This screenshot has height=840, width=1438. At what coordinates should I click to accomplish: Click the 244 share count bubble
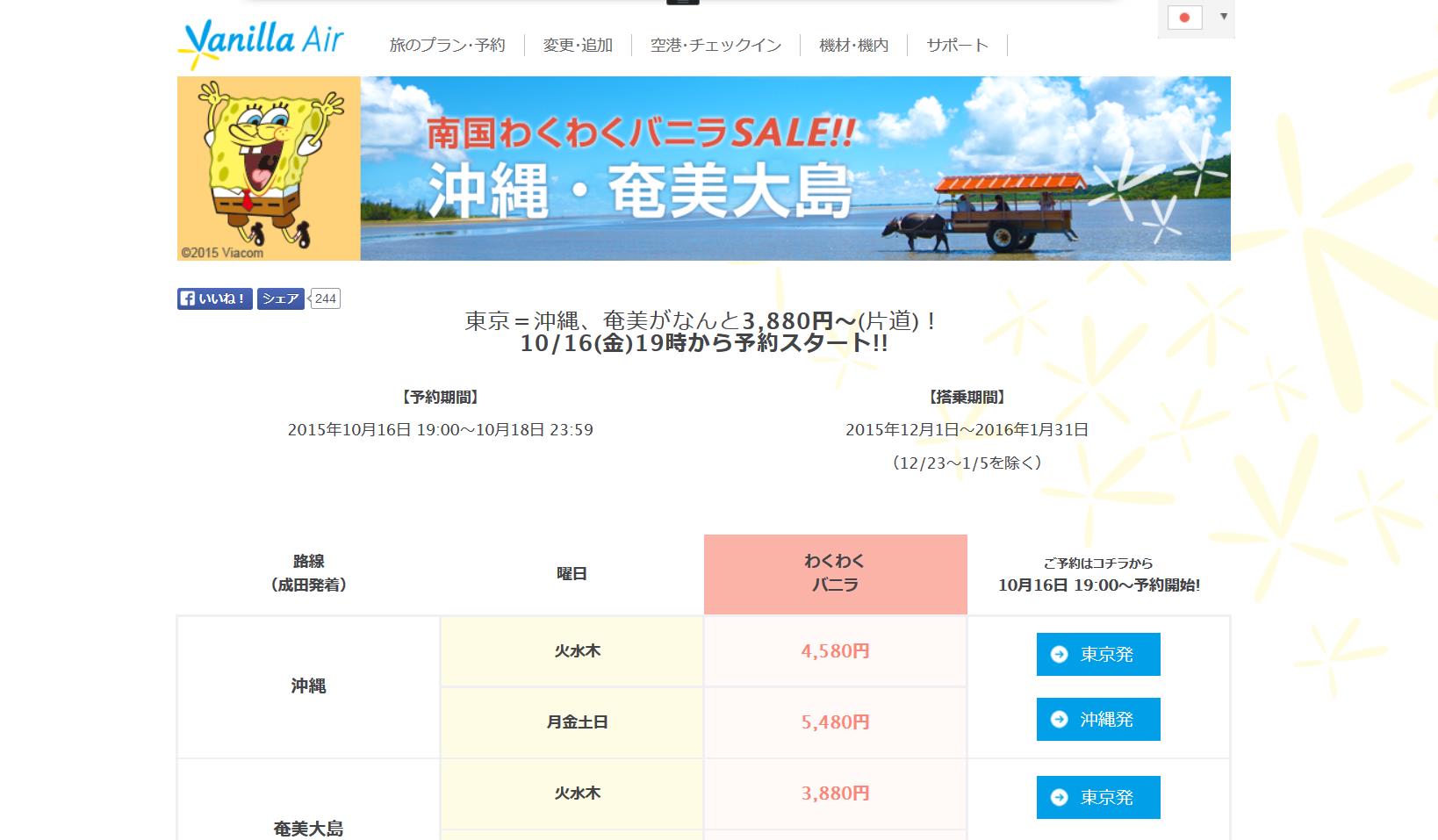click(326, 298)
